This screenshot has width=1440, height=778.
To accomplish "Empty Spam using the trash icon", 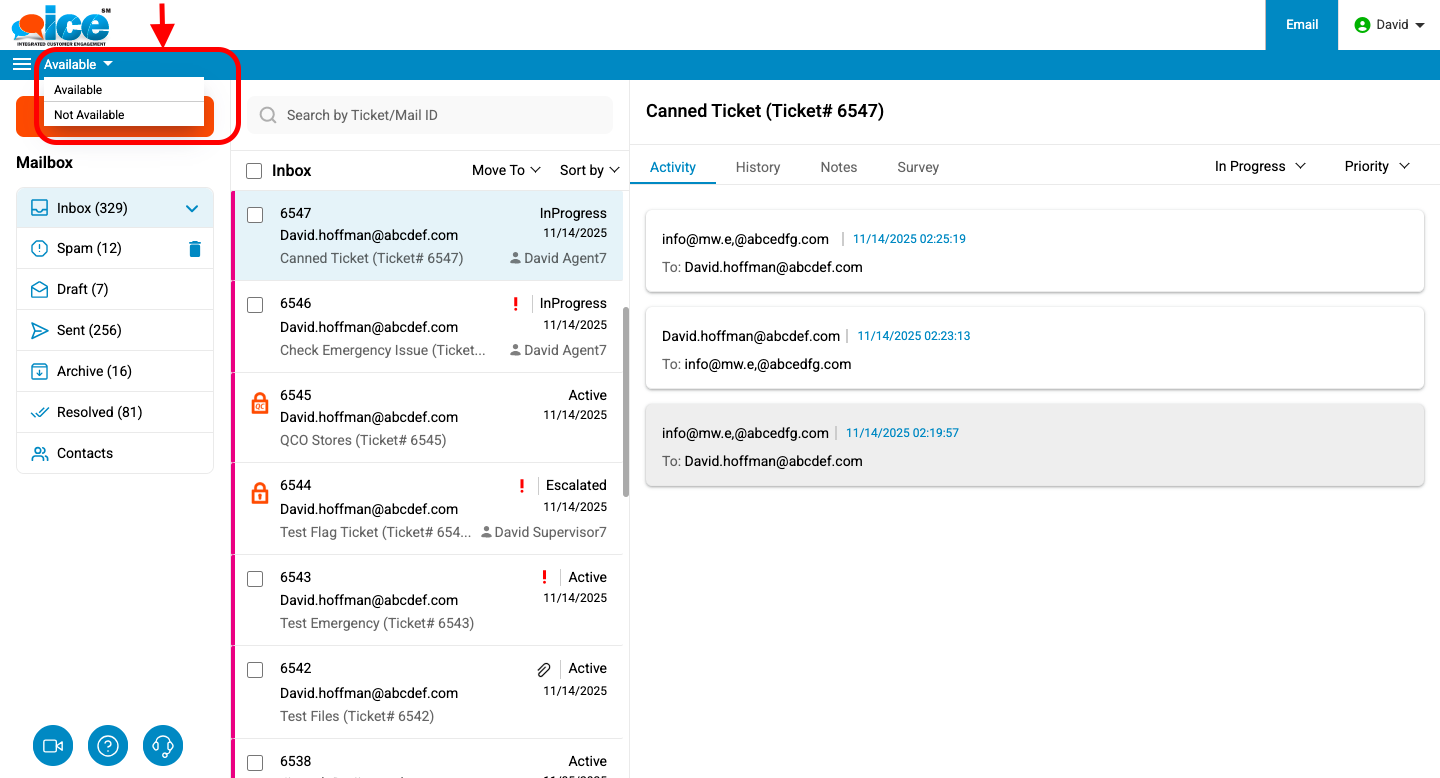I will click(195, 249).
